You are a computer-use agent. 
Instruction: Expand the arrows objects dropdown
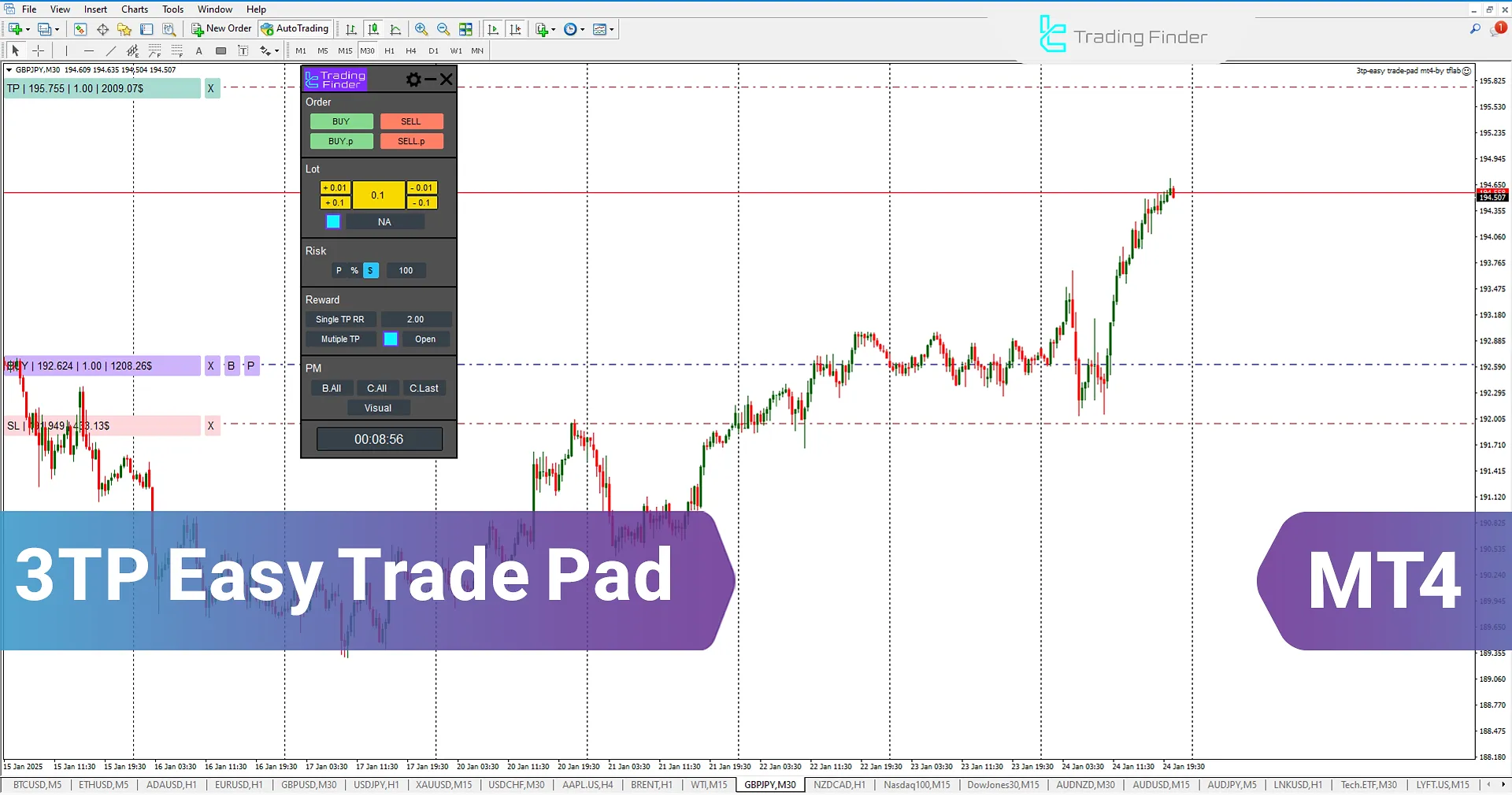tap(276, 50)
